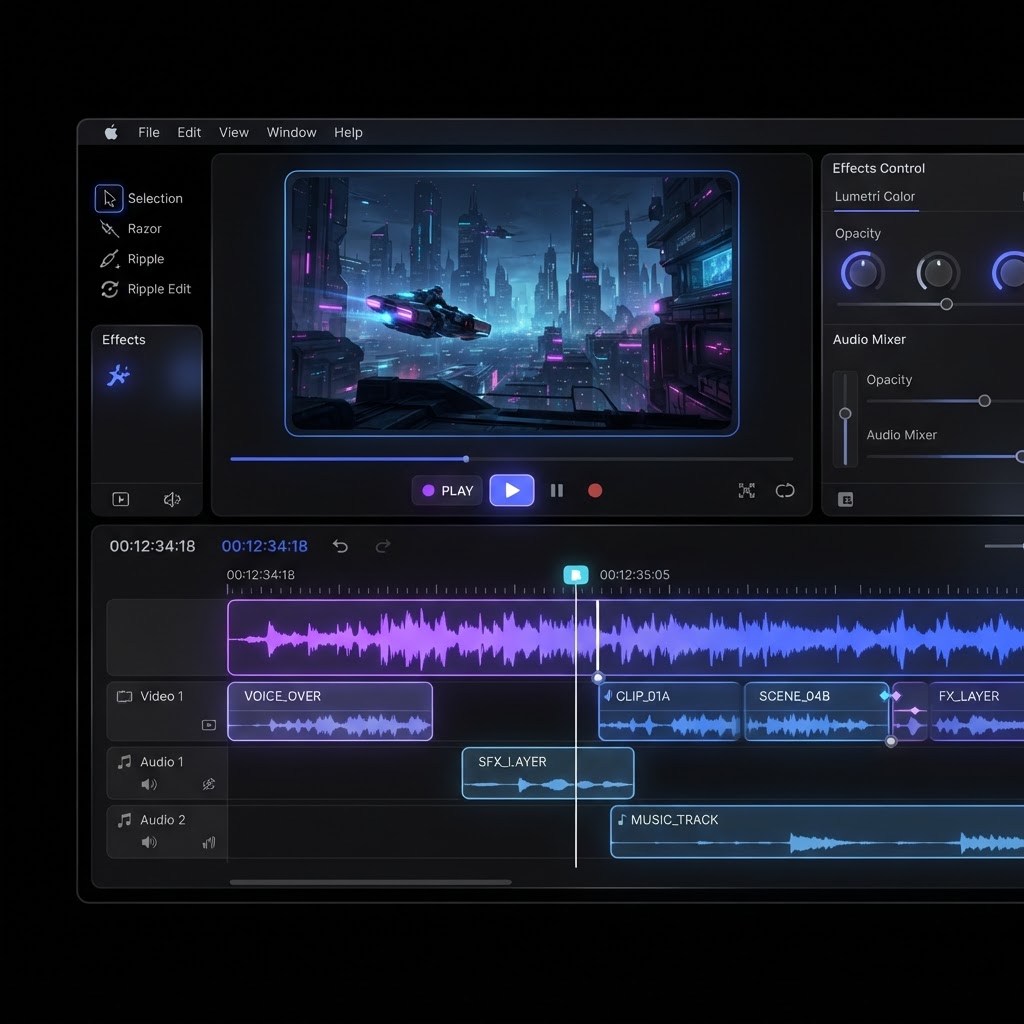Open the Edit menu
Viewport: 1024px width, 1024px height.
(189, 133)
